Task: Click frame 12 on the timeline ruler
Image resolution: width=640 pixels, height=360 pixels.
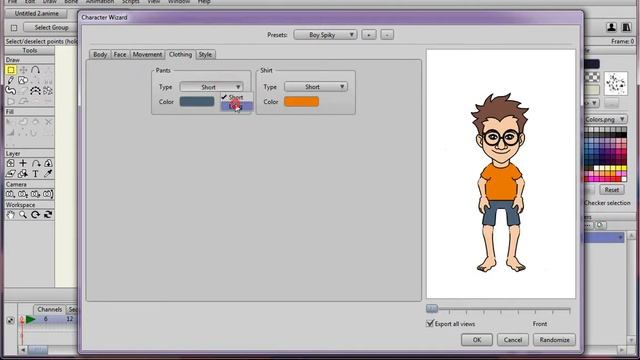Action: [70, 319]
